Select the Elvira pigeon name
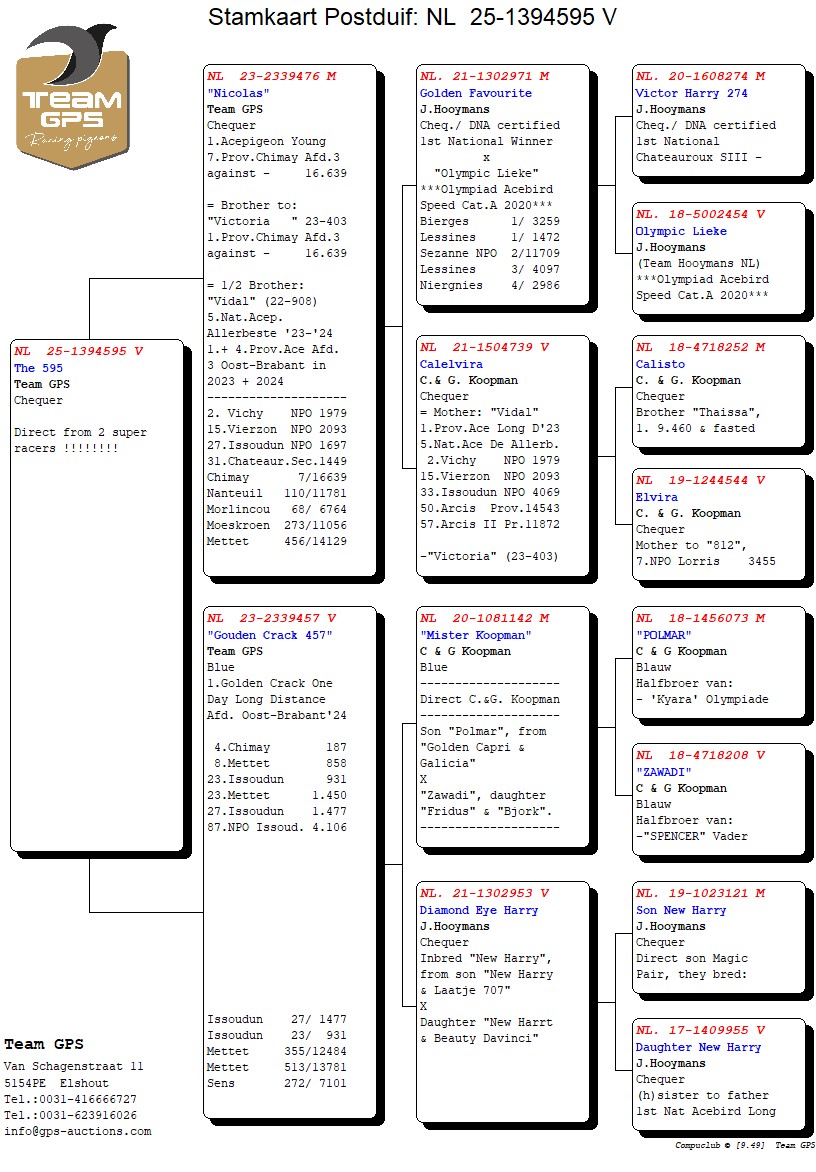 [x=656, y=497]
